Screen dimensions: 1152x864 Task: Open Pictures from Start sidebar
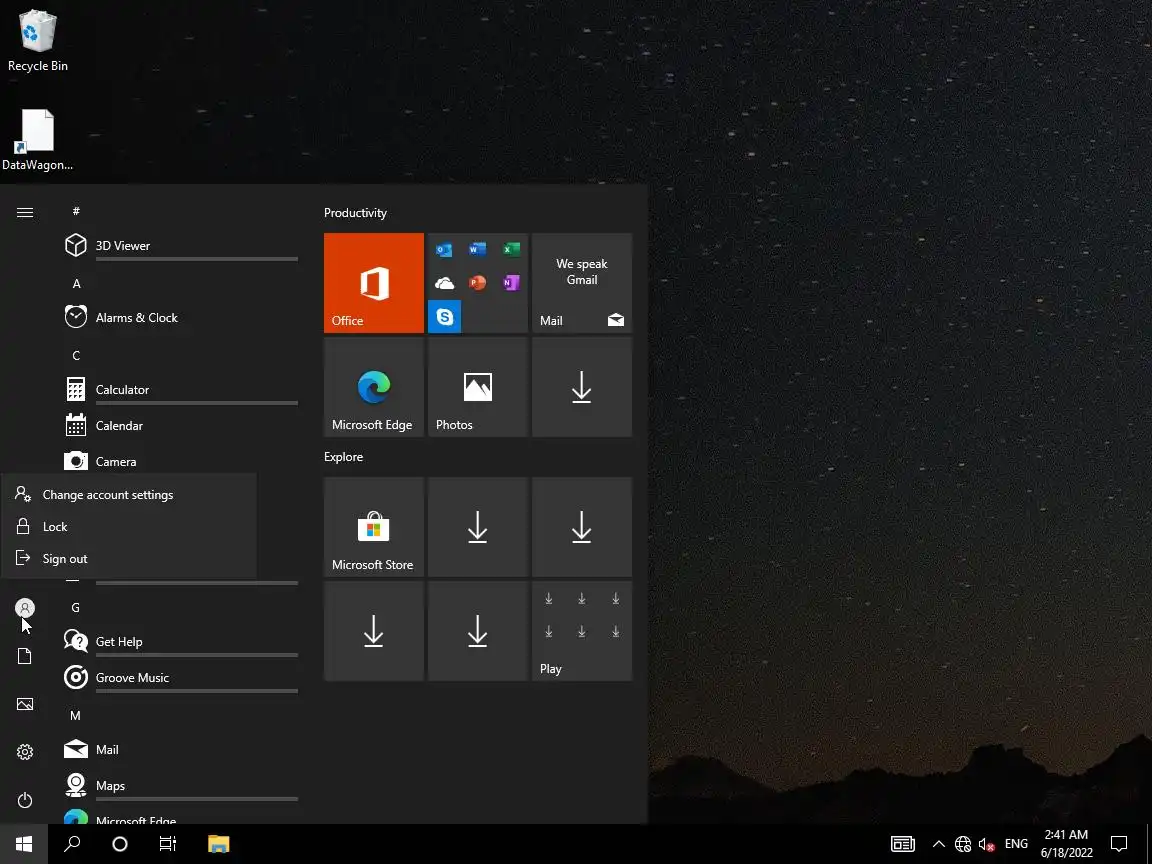[x=25, y=704]
